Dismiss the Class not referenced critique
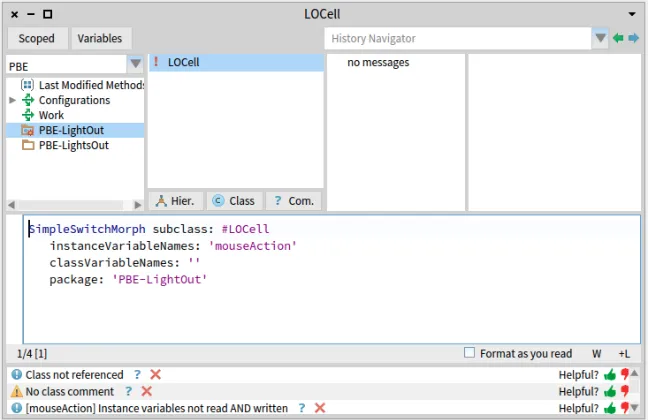 click(x=155, y=375)
